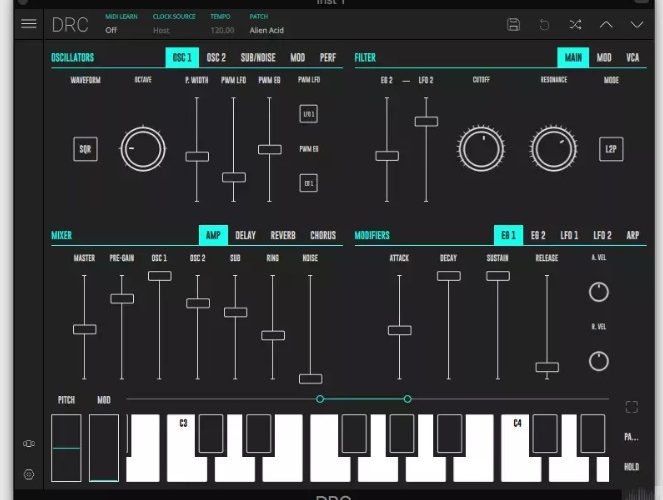Open the PERF tab
This screenshot has width=663, height=500.
tap(328, 57)
